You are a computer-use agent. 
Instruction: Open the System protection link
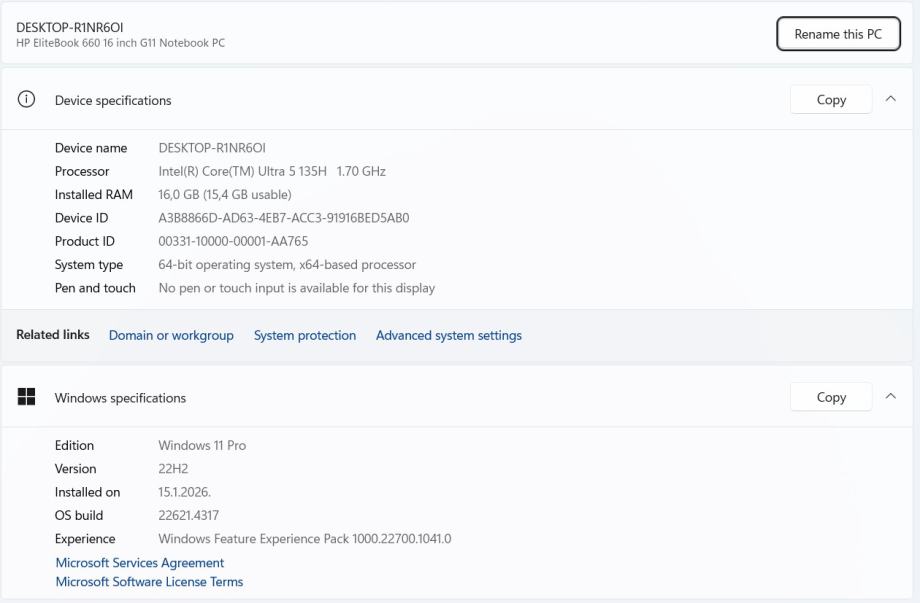[x=305, y=336]
